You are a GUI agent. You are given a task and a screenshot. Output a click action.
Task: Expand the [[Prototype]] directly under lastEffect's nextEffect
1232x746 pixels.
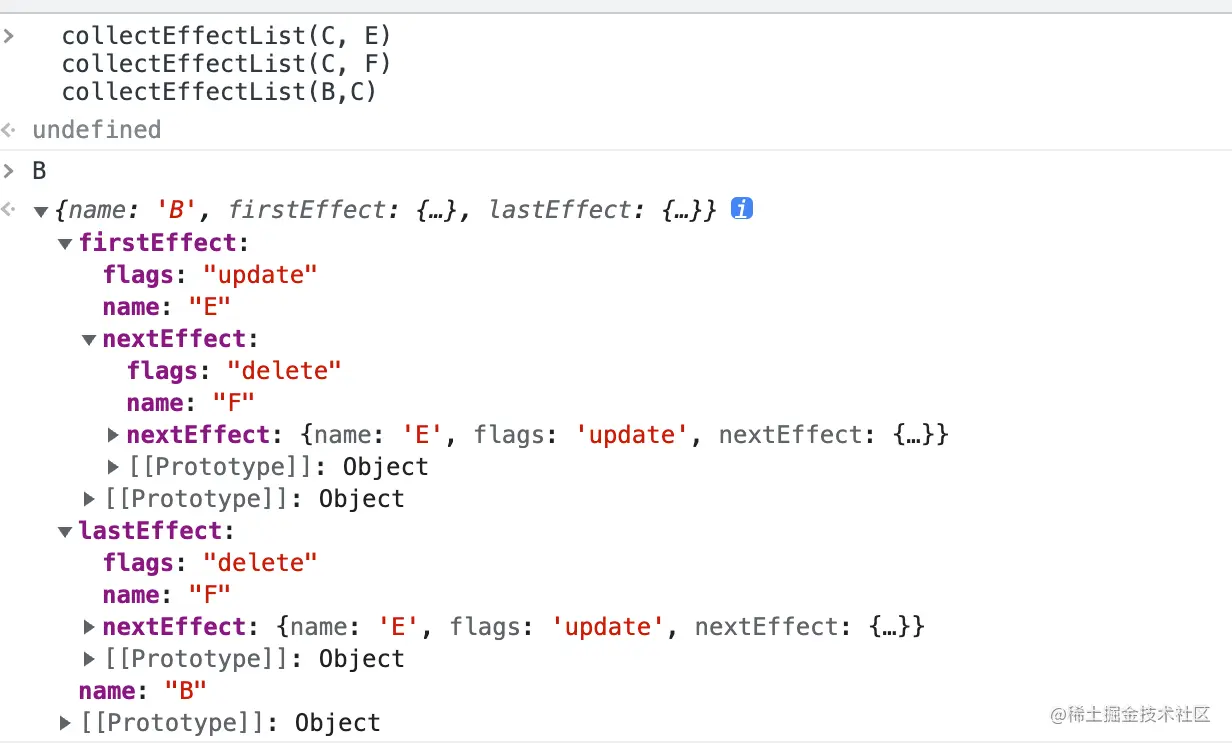pos(89,659)
